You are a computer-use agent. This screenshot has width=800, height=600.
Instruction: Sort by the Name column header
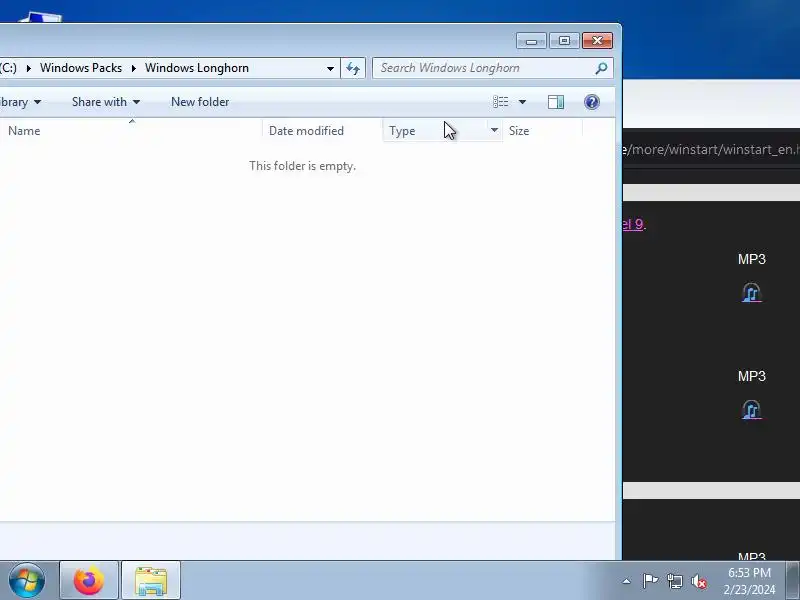point(131,131)
